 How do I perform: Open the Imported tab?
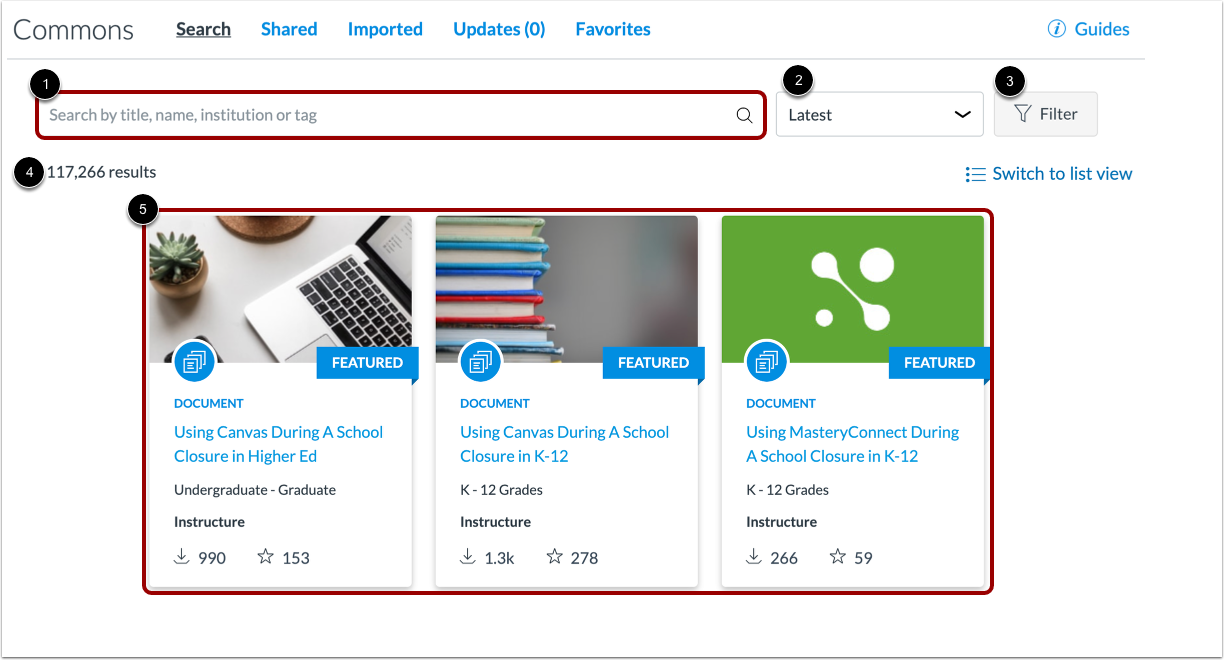[385, 28]
